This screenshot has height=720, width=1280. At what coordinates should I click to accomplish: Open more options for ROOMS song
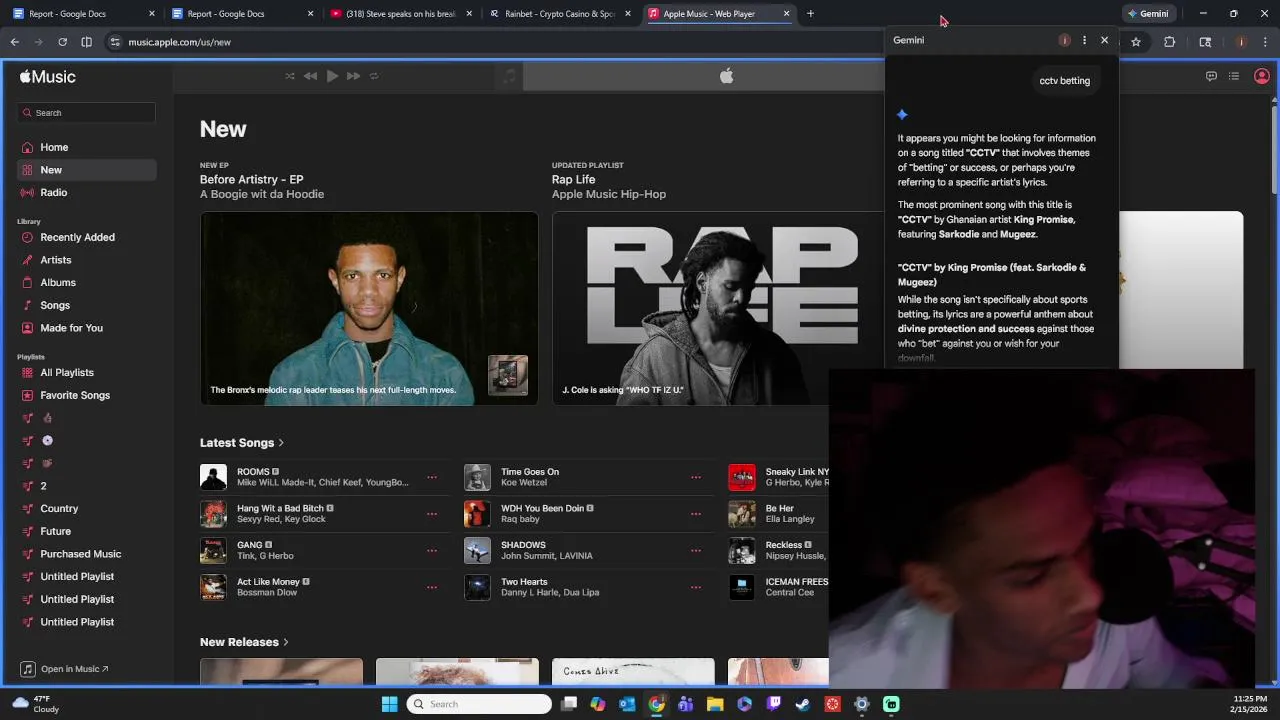(432, 477)
